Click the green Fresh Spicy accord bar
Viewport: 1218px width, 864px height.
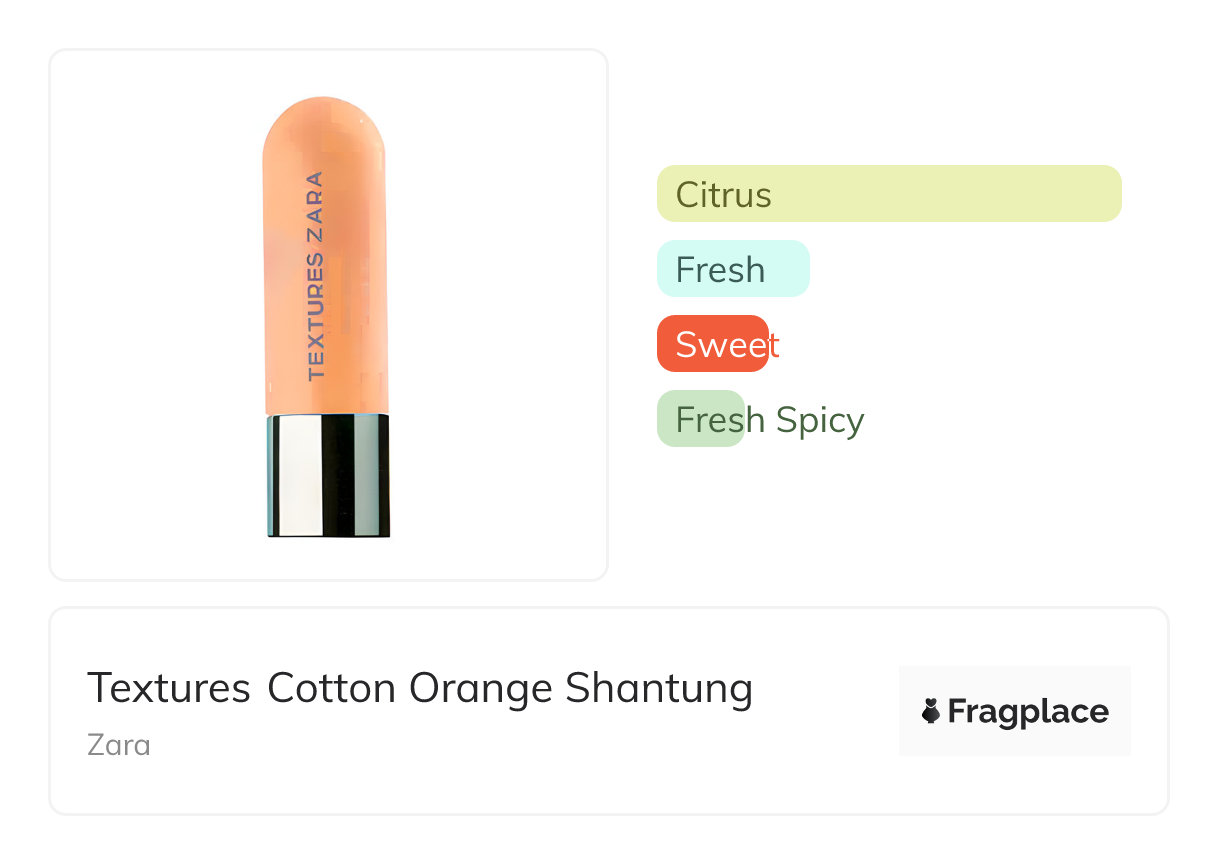[x=700, y=419]
